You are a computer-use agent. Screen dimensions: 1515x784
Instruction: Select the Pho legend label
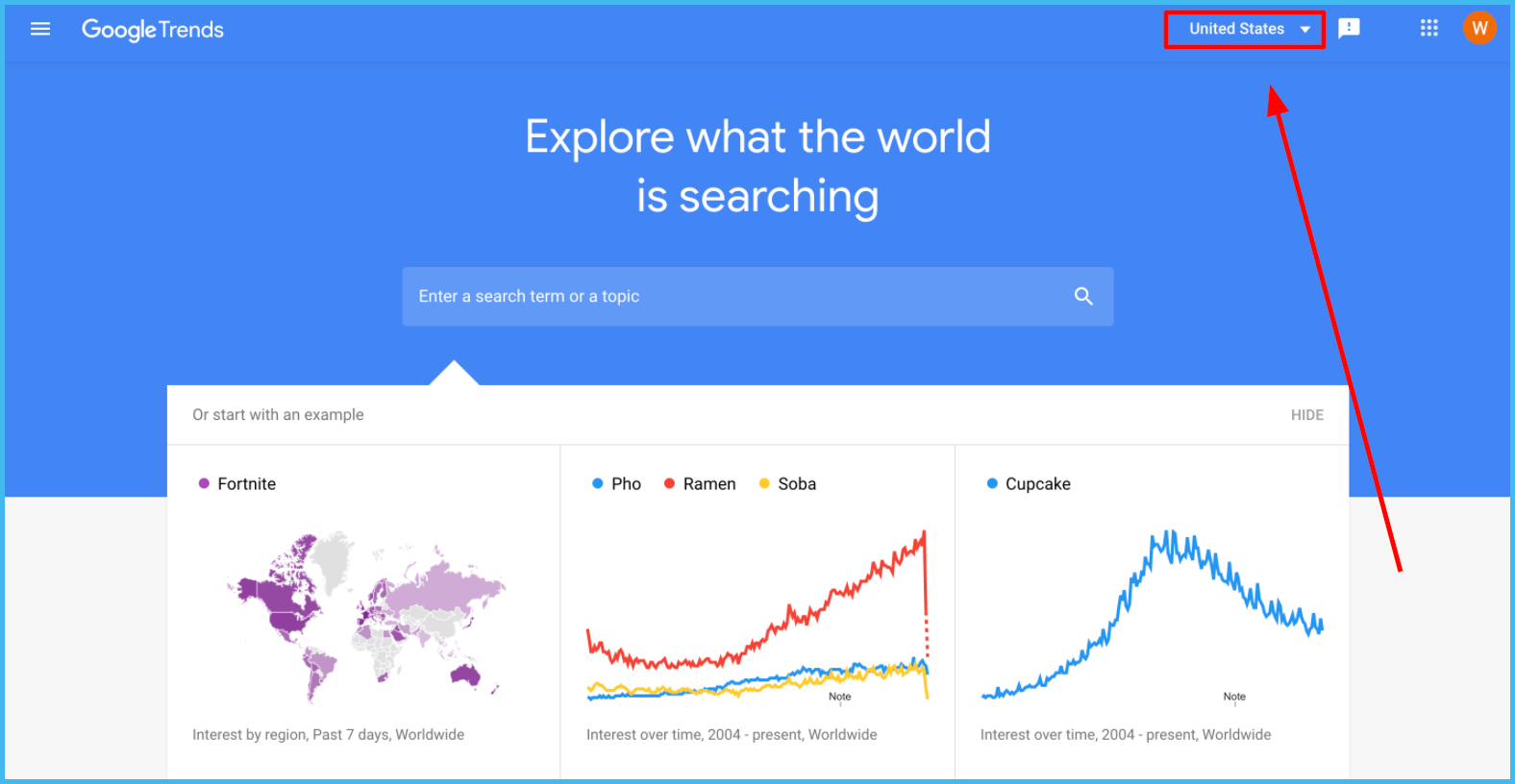(626, 484)
